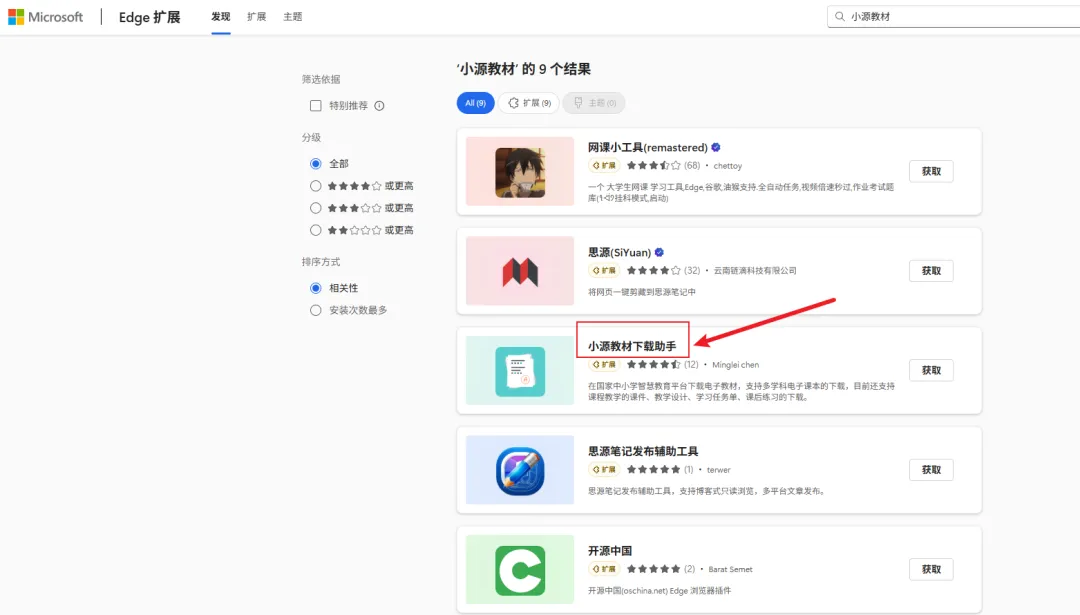Switch to the 主题 tab in header

point(293,17)
